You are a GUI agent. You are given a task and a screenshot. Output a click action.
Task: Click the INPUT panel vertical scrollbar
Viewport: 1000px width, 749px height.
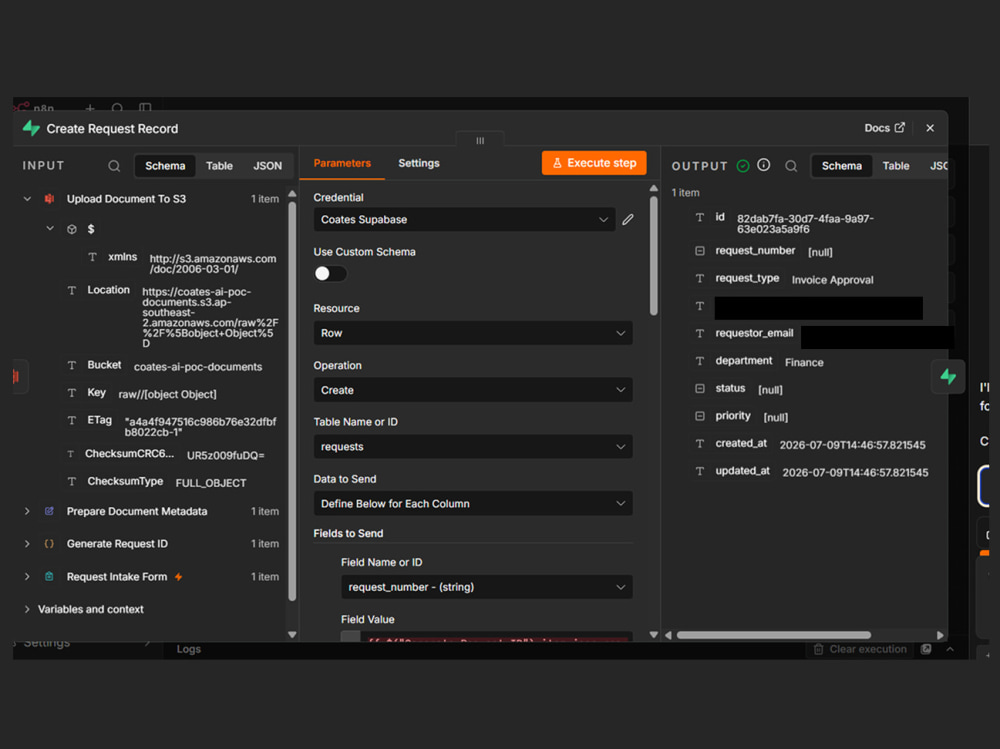pyautogui.click(x=292, y=402)
